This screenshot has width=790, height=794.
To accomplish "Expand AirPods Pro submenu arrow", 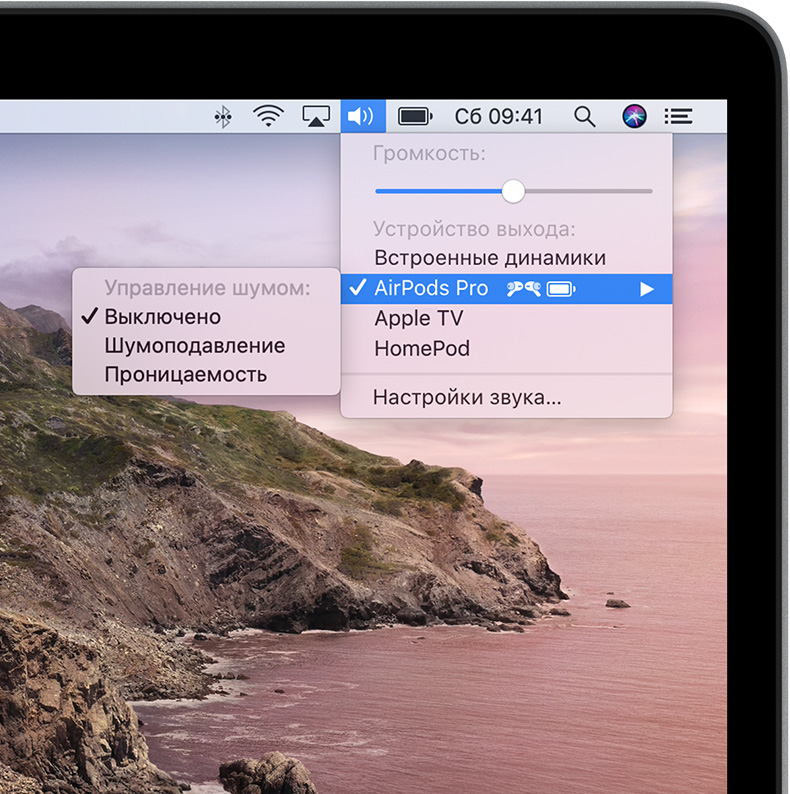I will point(647,289).
